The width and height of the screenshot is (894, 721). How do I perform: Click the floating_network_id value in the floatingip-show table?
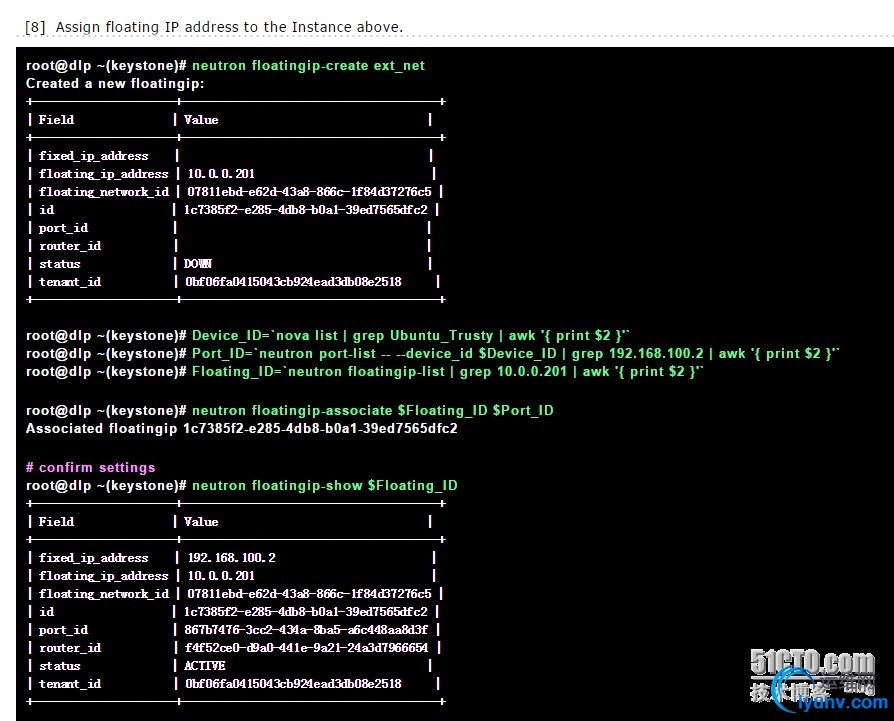click(x=309, y=593)
